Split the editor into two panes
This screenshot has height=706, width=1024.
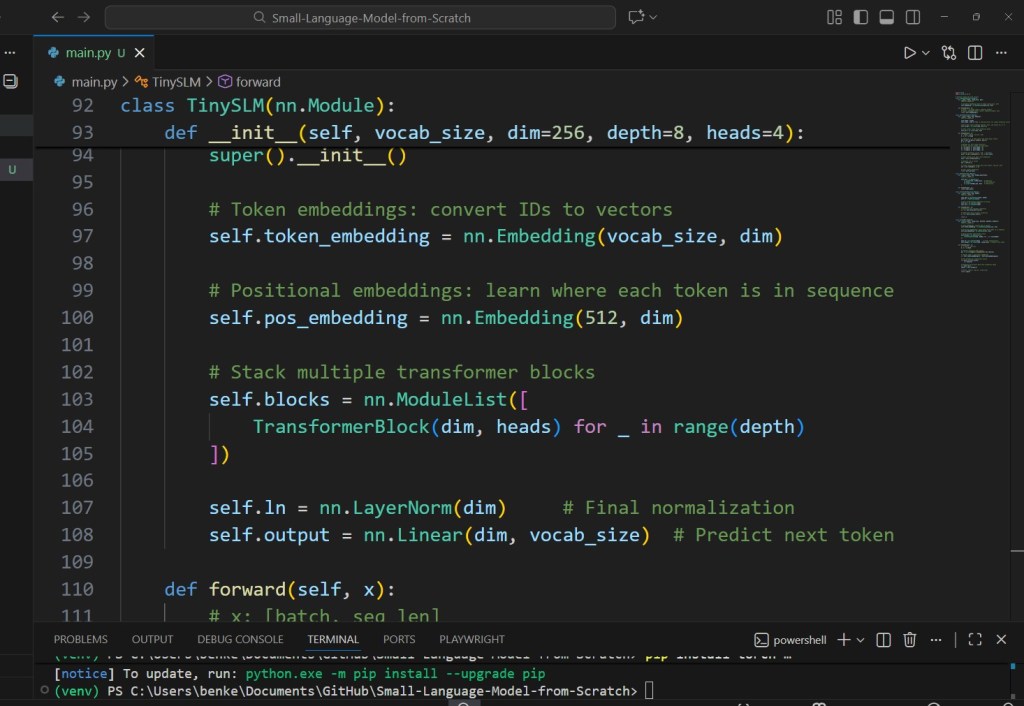(973, 52)
